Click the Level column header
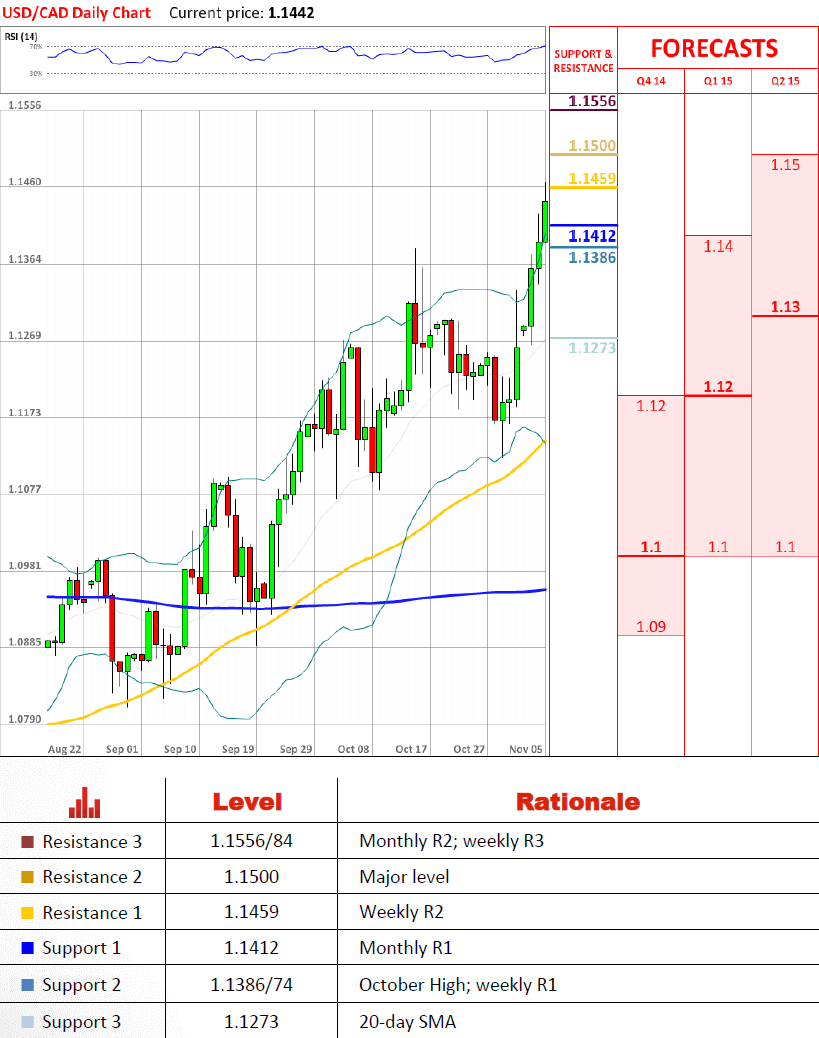The image size is (819, 1038). tap(248, 802)
